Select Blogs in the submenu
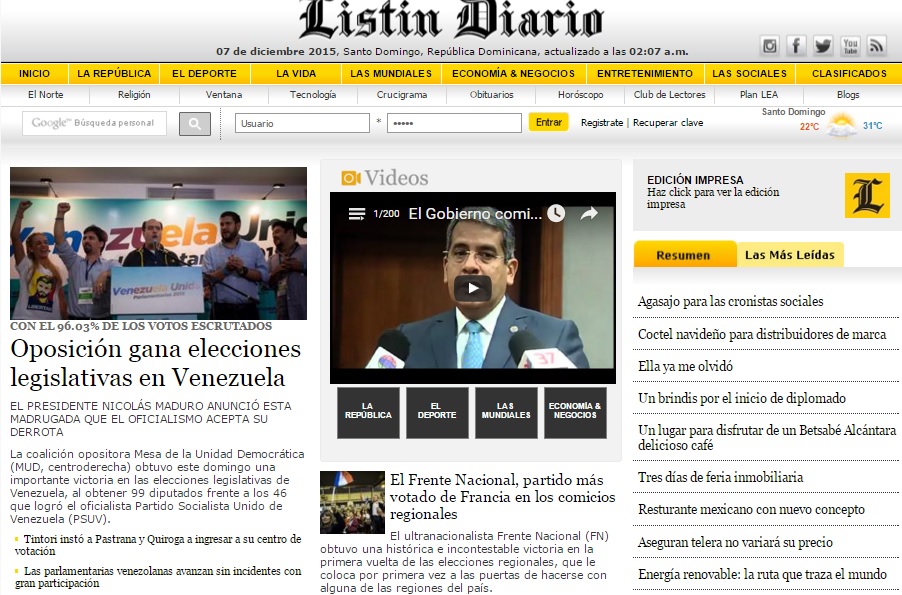The image size is (902, 595). [848, 94]
